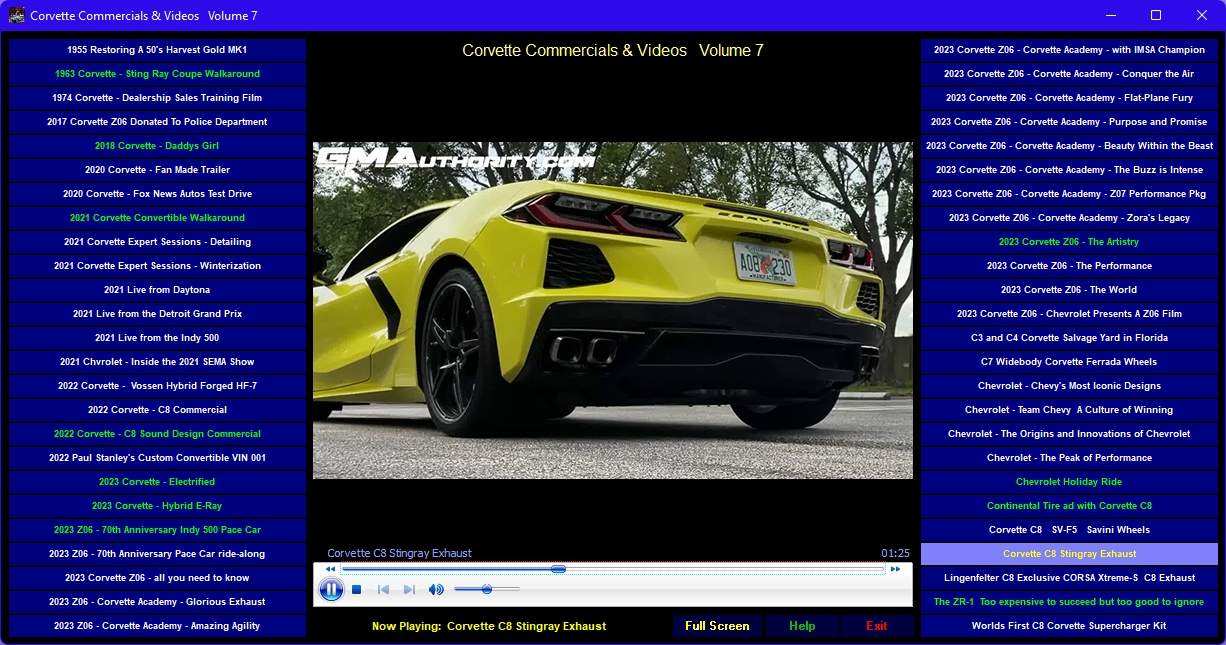The height and width of the screenshot is (645, 1226).
Task: Mute the player volume
Action: (x=436, y=590)
